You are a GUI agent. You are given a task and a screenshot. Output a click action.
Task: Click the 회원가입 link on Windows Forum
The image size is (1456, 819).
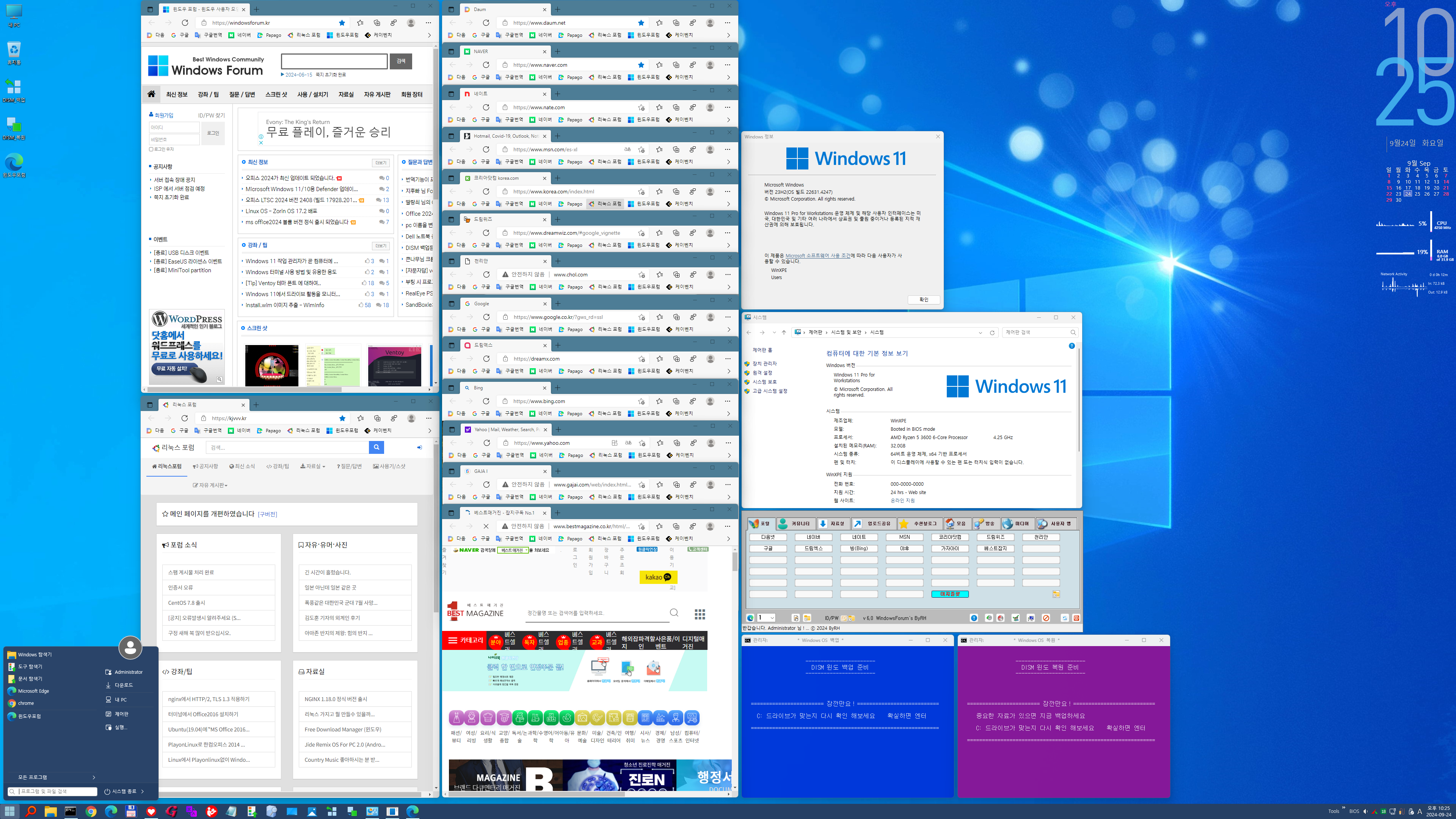click(x=164, y=115)
